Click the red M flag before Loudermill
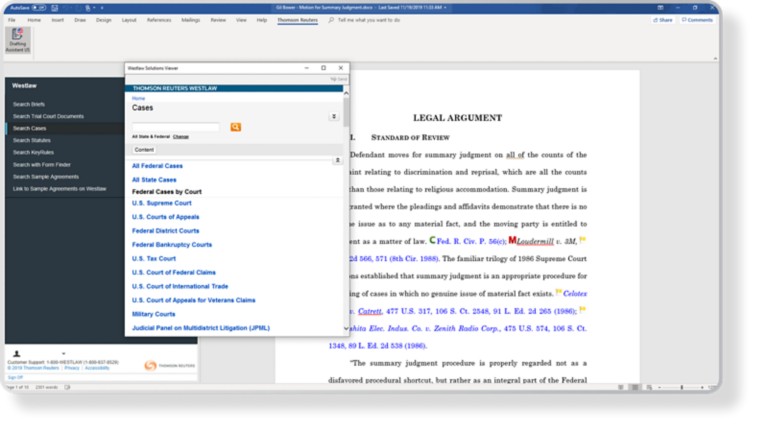768x432 pixels. [x=512, y=240]
